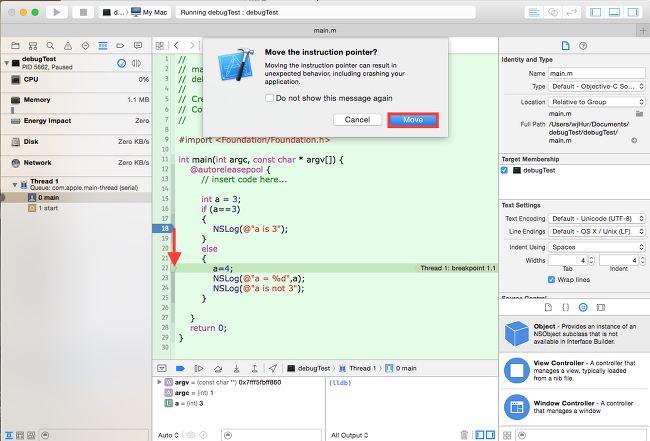Viewport: 650px width, 441px height.
Task: Open the file template library
Action: pyautogui.click(x=548, y=307)
